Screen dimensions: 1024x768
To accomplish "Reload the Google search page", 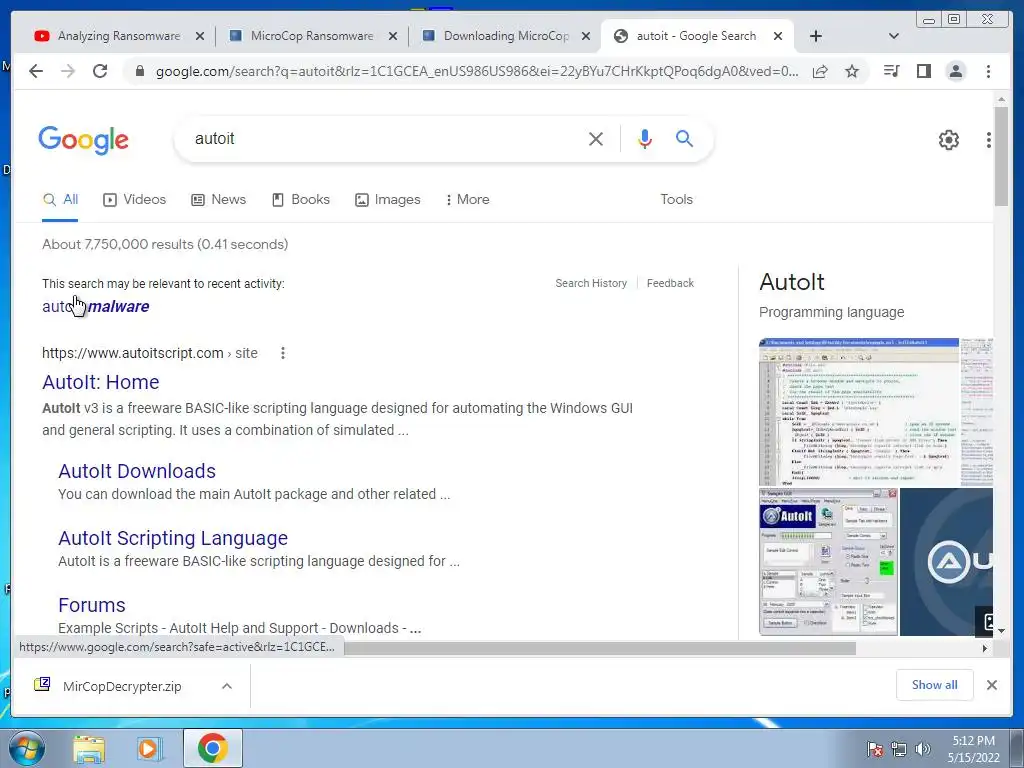I will click(100, 71).
